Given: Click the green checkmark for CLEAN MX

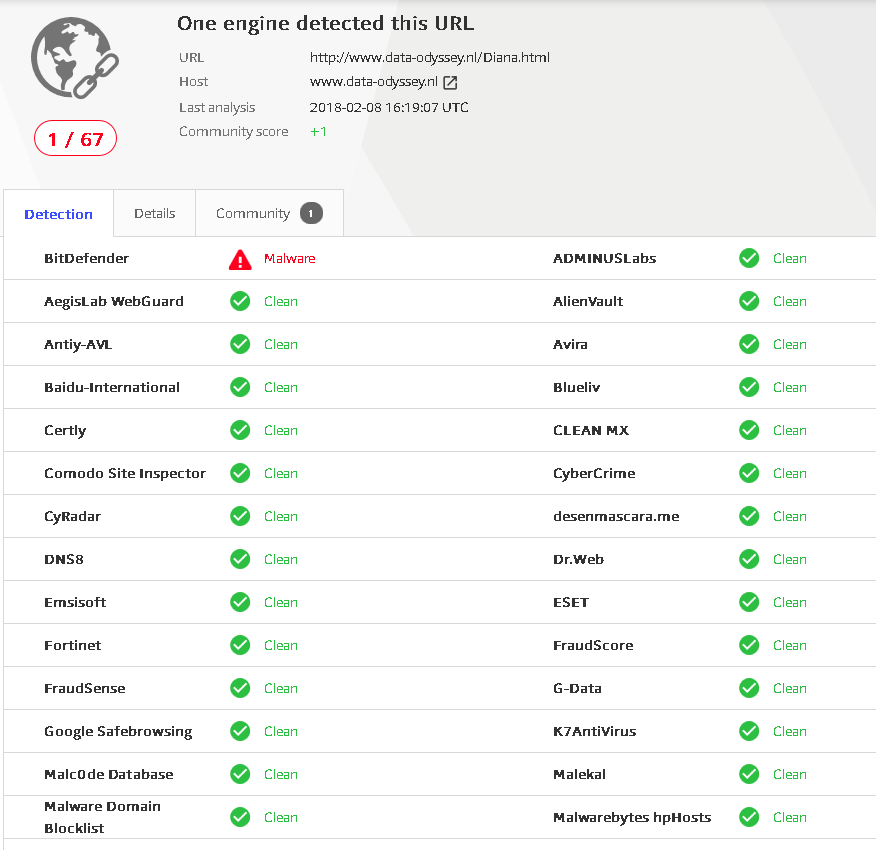Looking at the screenshot, I should 749,430.
